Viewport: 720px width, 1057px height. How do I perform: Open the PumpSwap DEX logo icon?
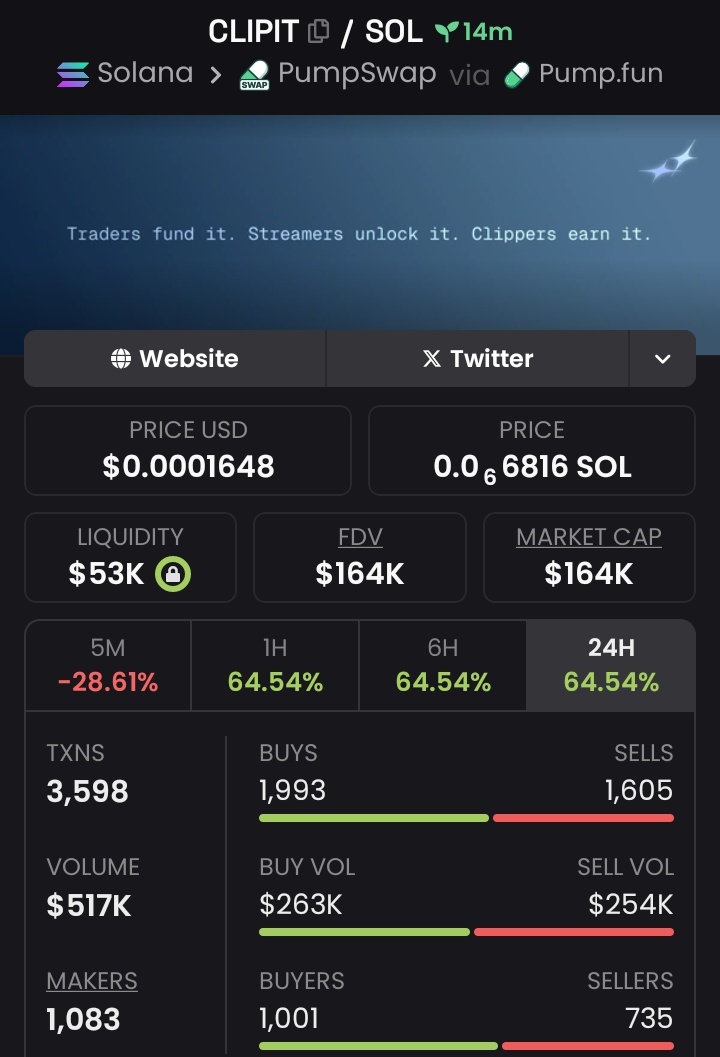click(x=255, y=76)
